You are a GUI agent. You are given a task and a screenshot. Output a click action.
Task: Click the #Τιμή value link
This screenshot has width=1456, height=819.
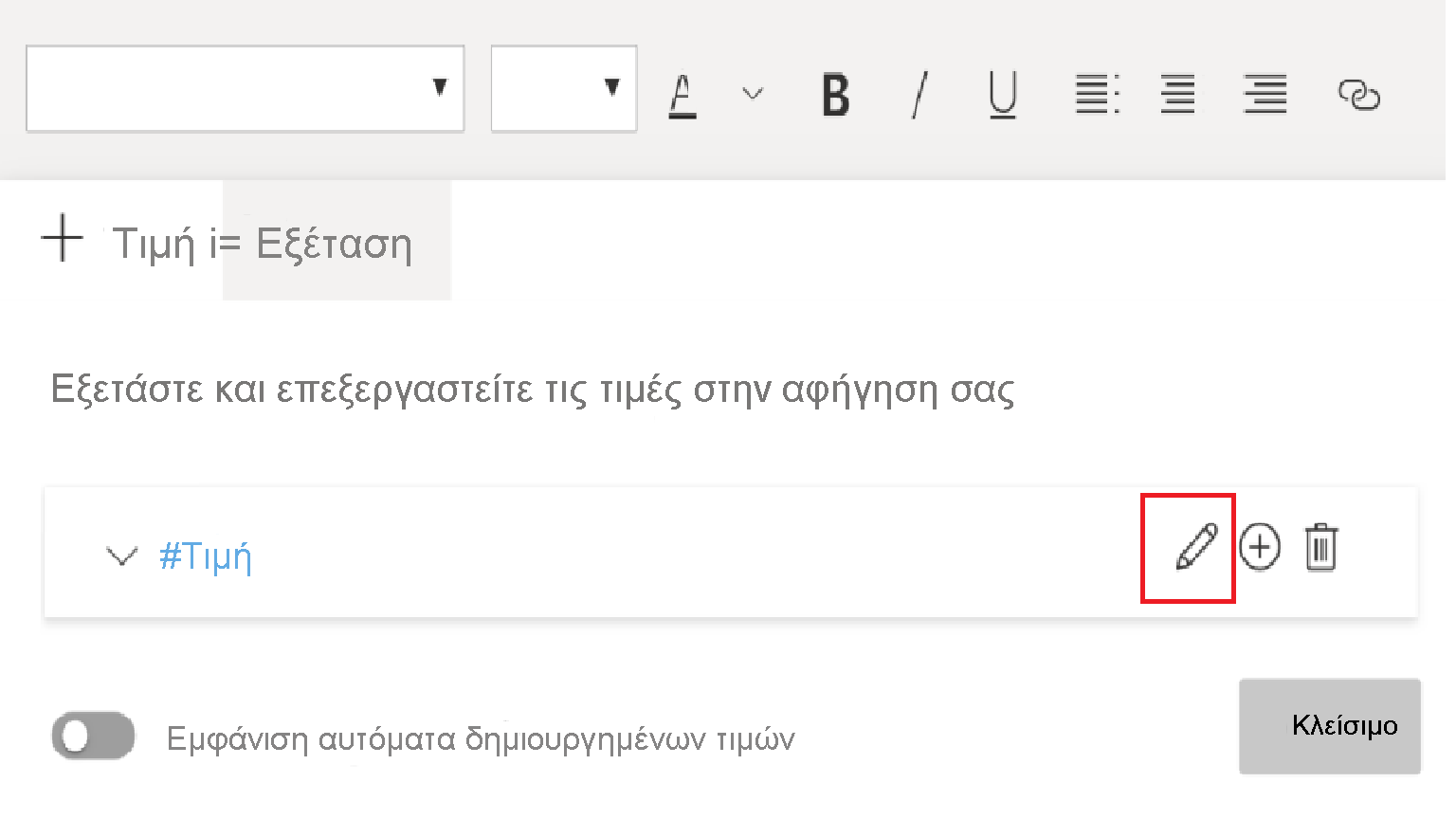point(206,555)
